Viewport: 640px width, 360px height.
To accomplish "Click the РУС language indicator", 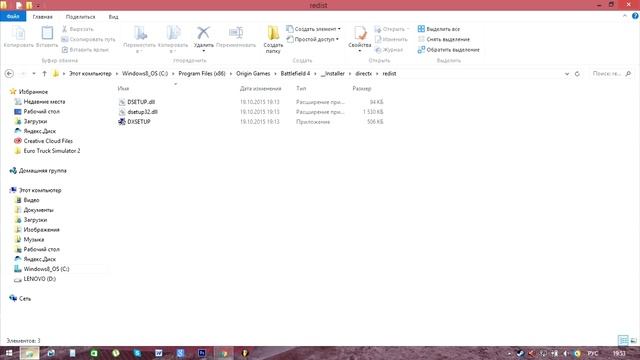I will coord(593,353).
